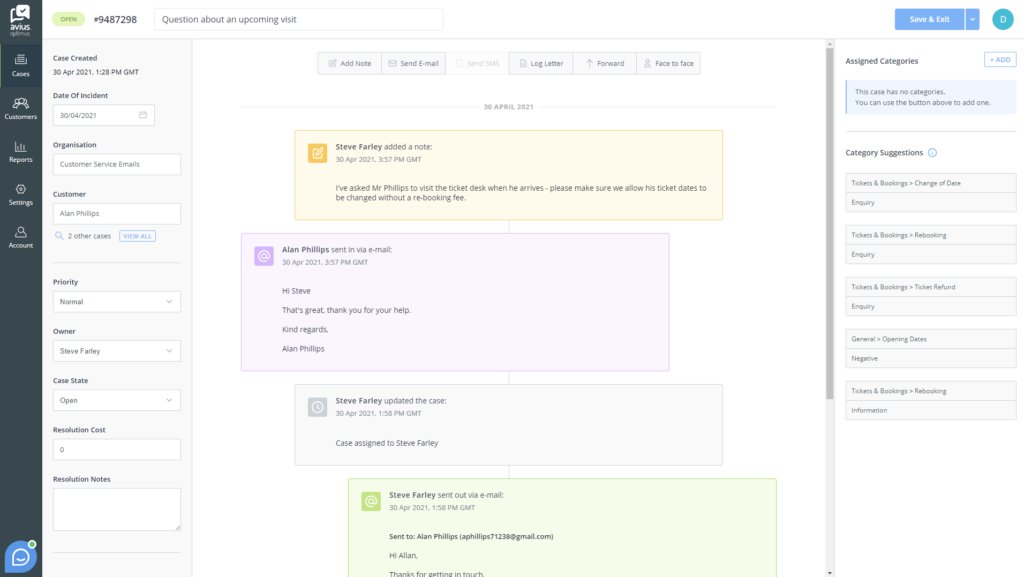Expand the Priority dropdown
Viewport: 1024px width, 577px height.
(x=116, y=301)
